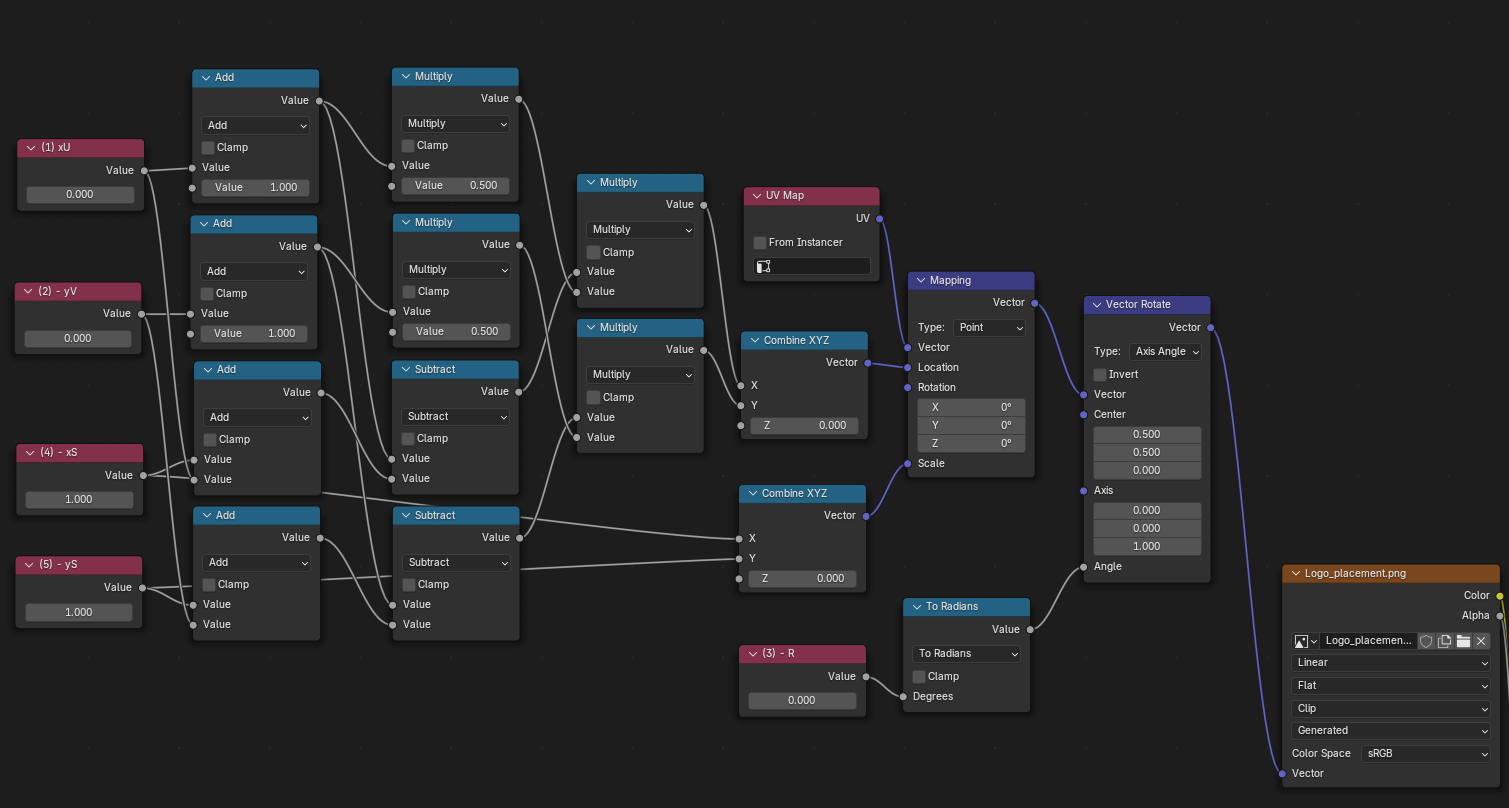
Task: Click the (3) - R value slider field
Action: point(802,700)
